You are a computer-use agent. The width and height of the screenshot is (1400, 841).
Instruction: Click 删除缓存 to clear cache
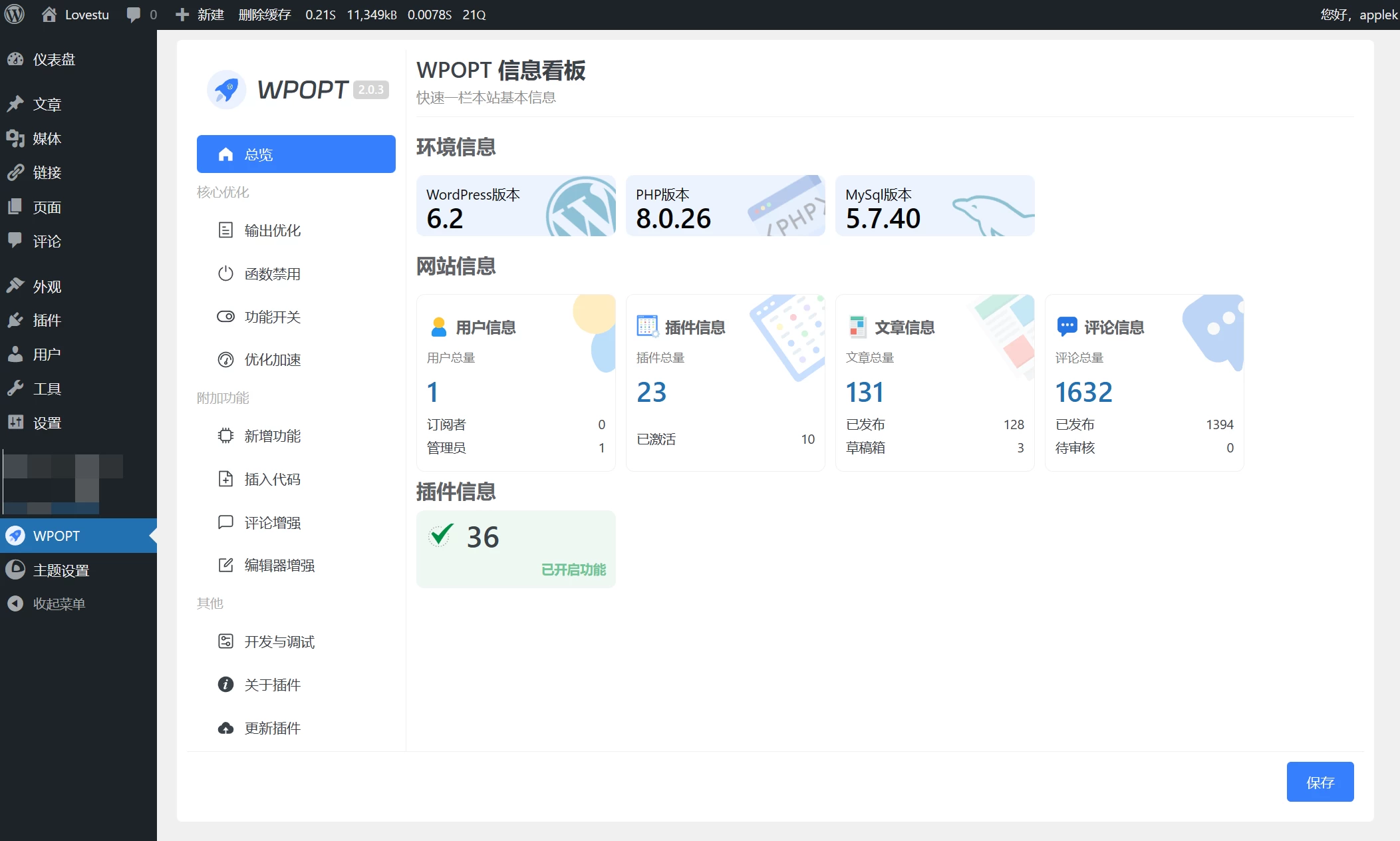click(x=264, y=14)
